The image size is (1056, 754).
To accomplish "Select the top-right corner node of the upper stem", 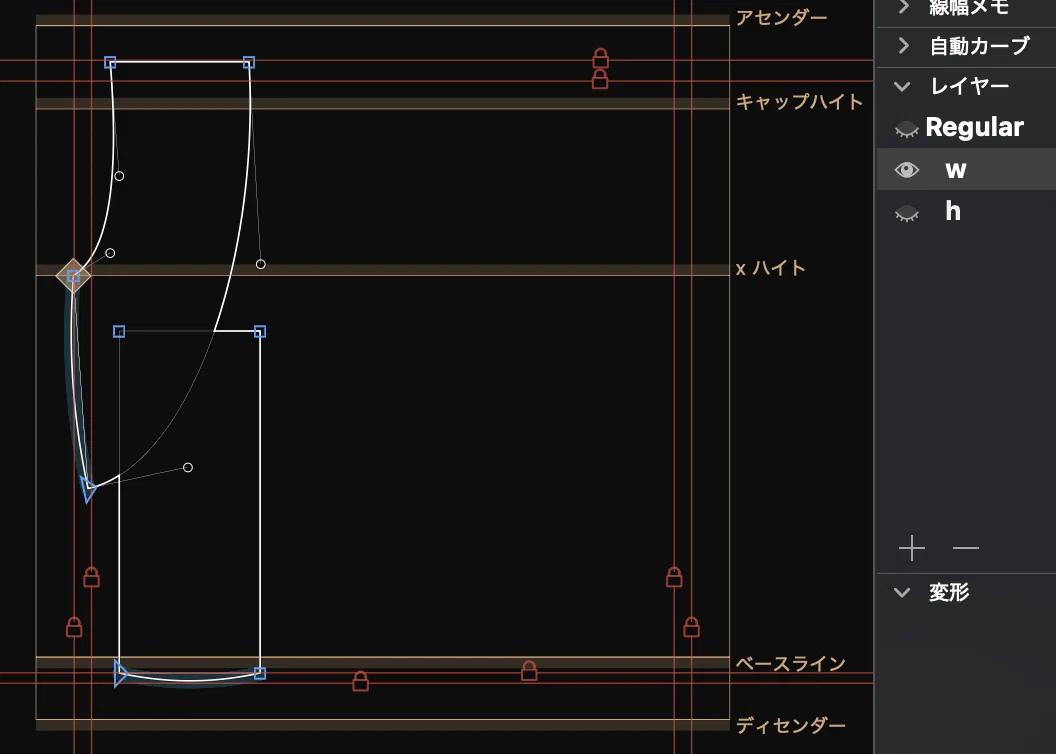I will pyautogui.click(x=249, y=63).
